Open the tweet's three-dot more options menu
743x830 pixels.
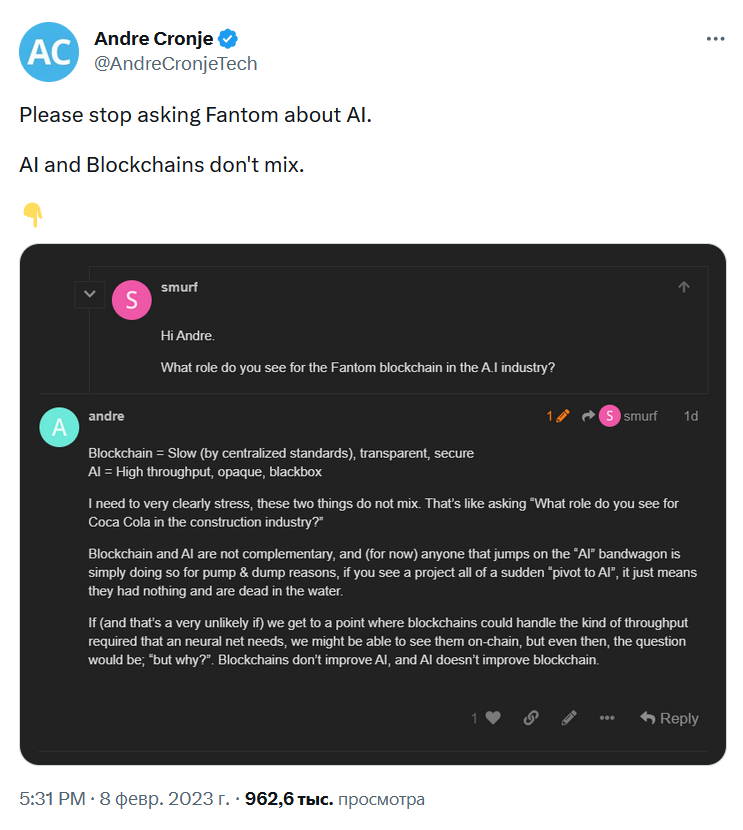coord(715,39)
